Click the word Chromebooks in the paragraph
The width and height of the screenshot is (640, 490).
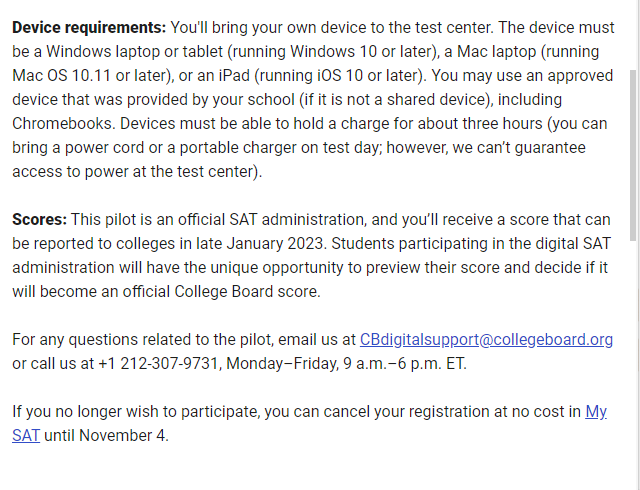(63, 123)
